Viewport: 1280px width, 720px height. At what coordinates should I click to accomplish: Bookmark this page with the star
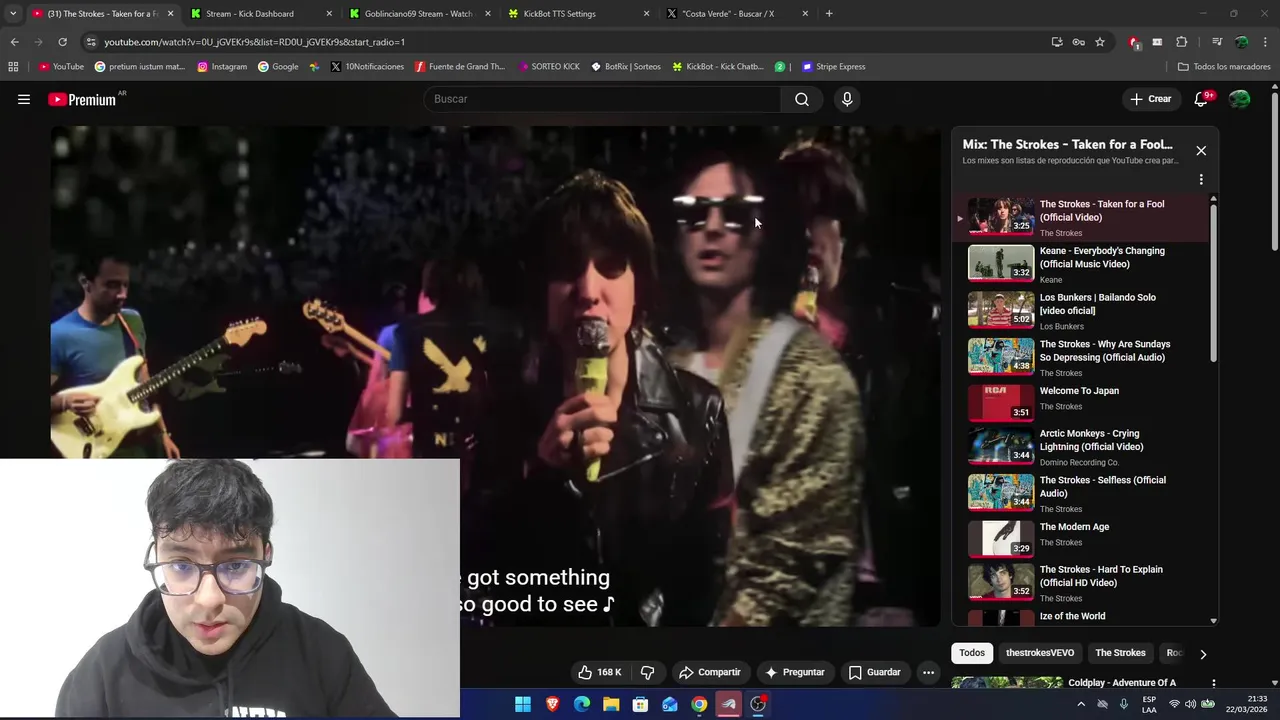pos(1100,42)
